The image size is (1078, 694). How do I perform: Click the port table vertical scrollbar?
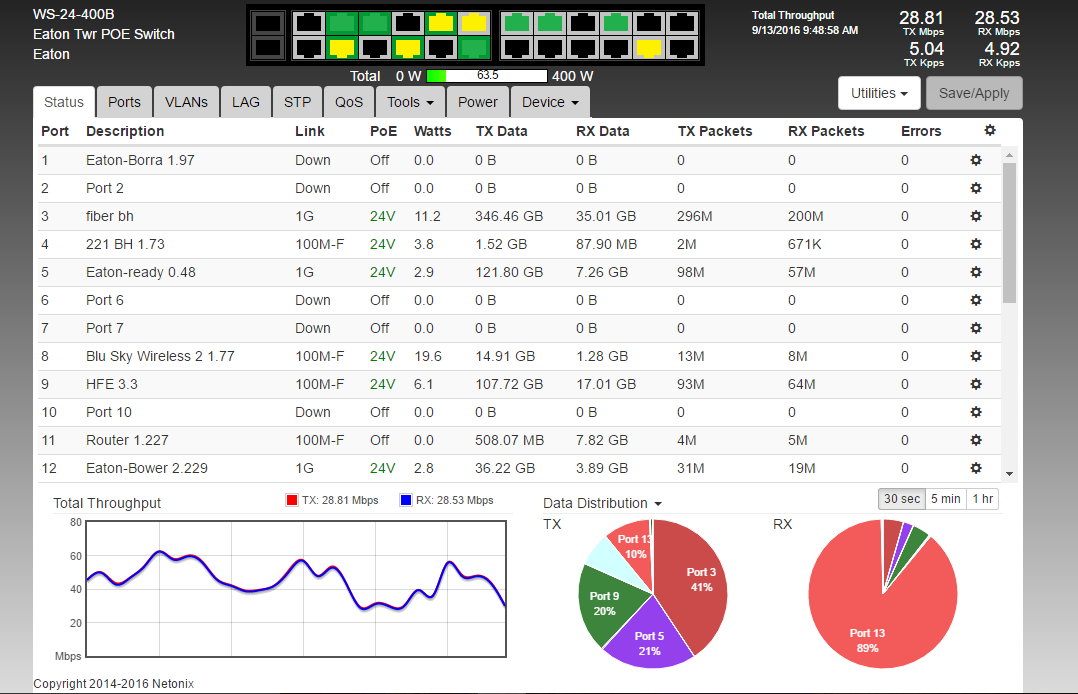point(1009,232)
